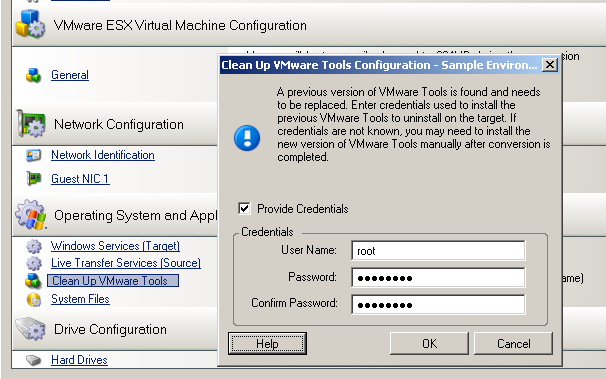Select the Clean Up VMware Tools link
The image size is (606, 379).
click(x=112, y=281)
